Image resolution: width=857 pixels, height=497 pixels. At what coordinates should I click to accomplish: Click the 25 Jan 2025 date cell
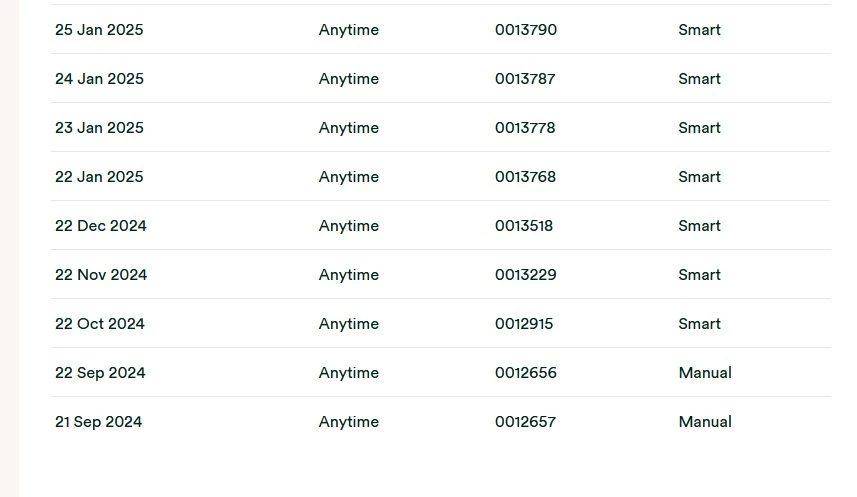coord(99,30)
